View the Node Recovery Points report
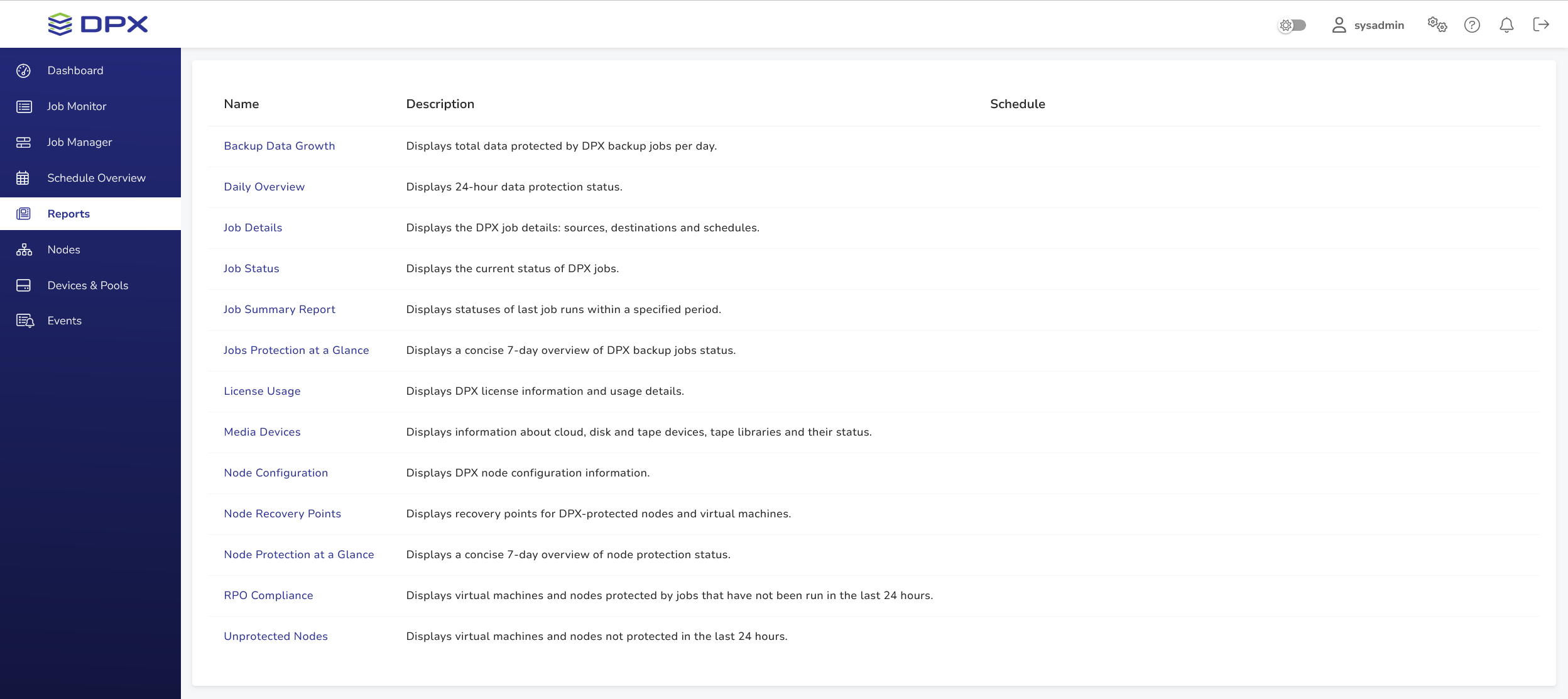1568x699 pixels. coord(282,514)
